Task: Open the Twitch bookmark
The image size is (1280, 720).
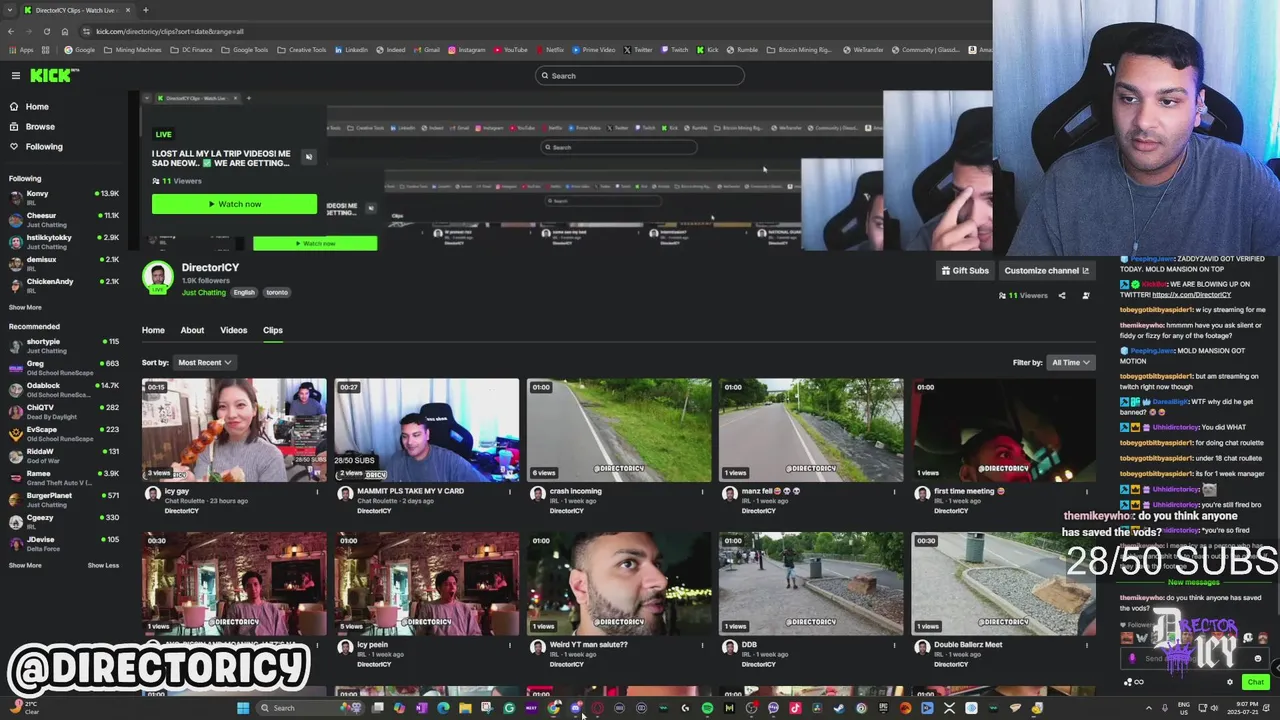Action: (674, 50)
